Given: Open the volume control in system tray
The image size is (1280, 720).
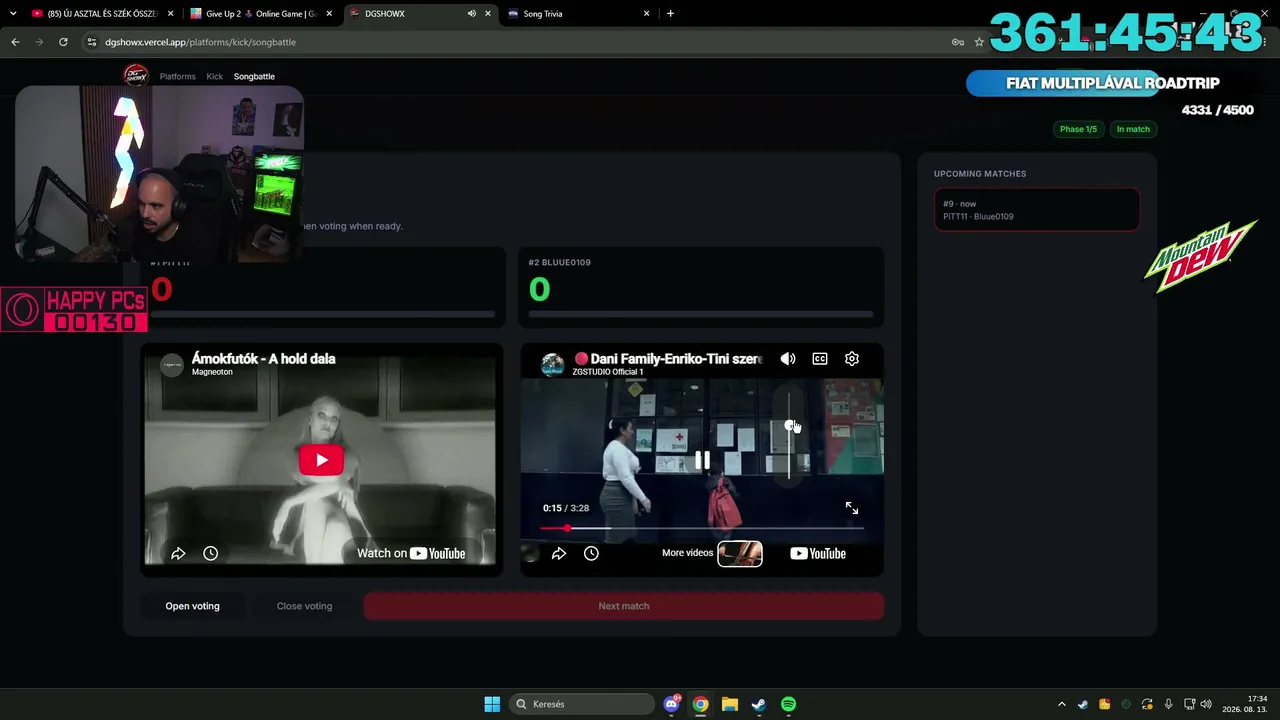Looking at the screenshot, I should 1206,704.
